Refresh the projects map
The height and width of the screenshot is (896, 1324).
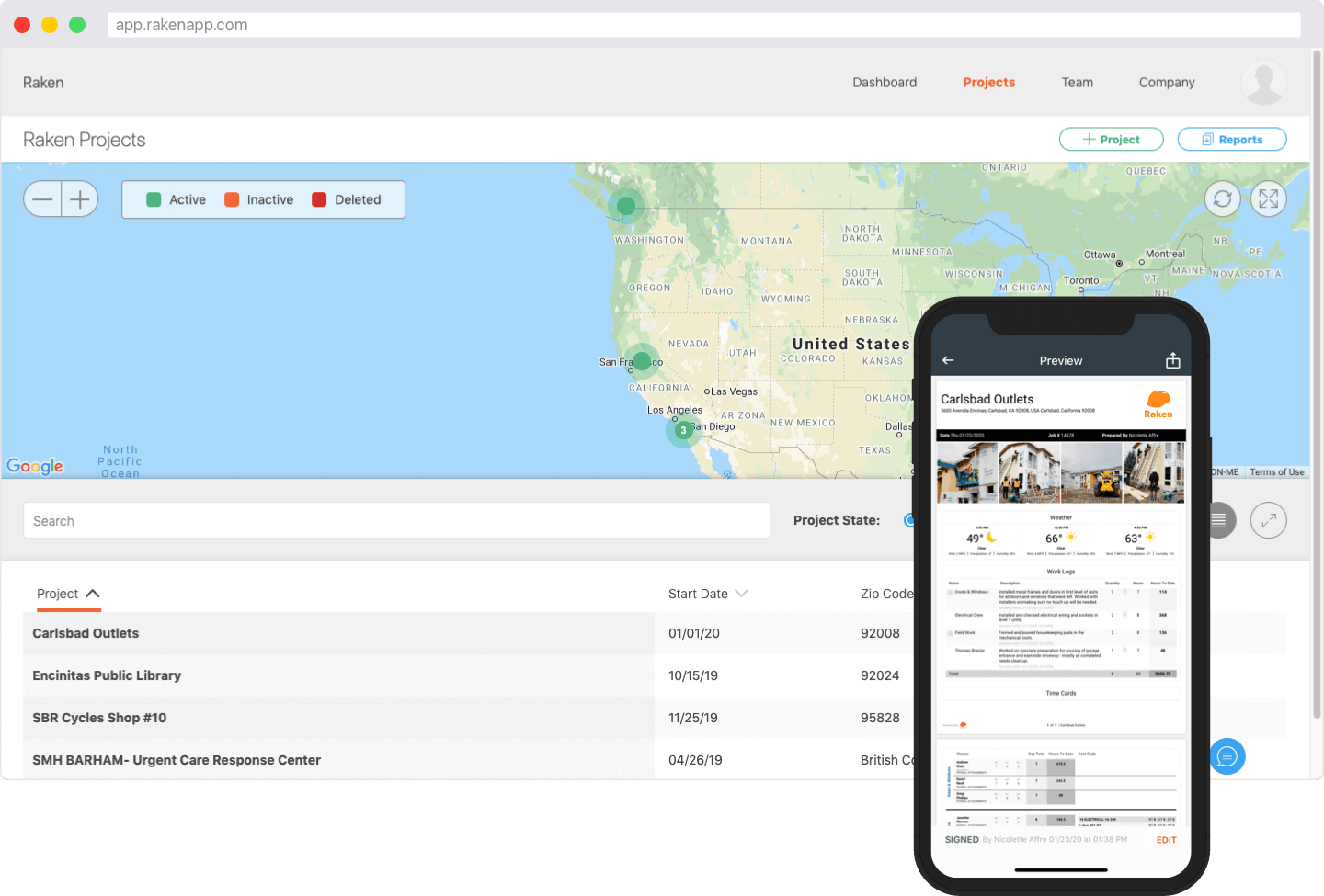1222,198
